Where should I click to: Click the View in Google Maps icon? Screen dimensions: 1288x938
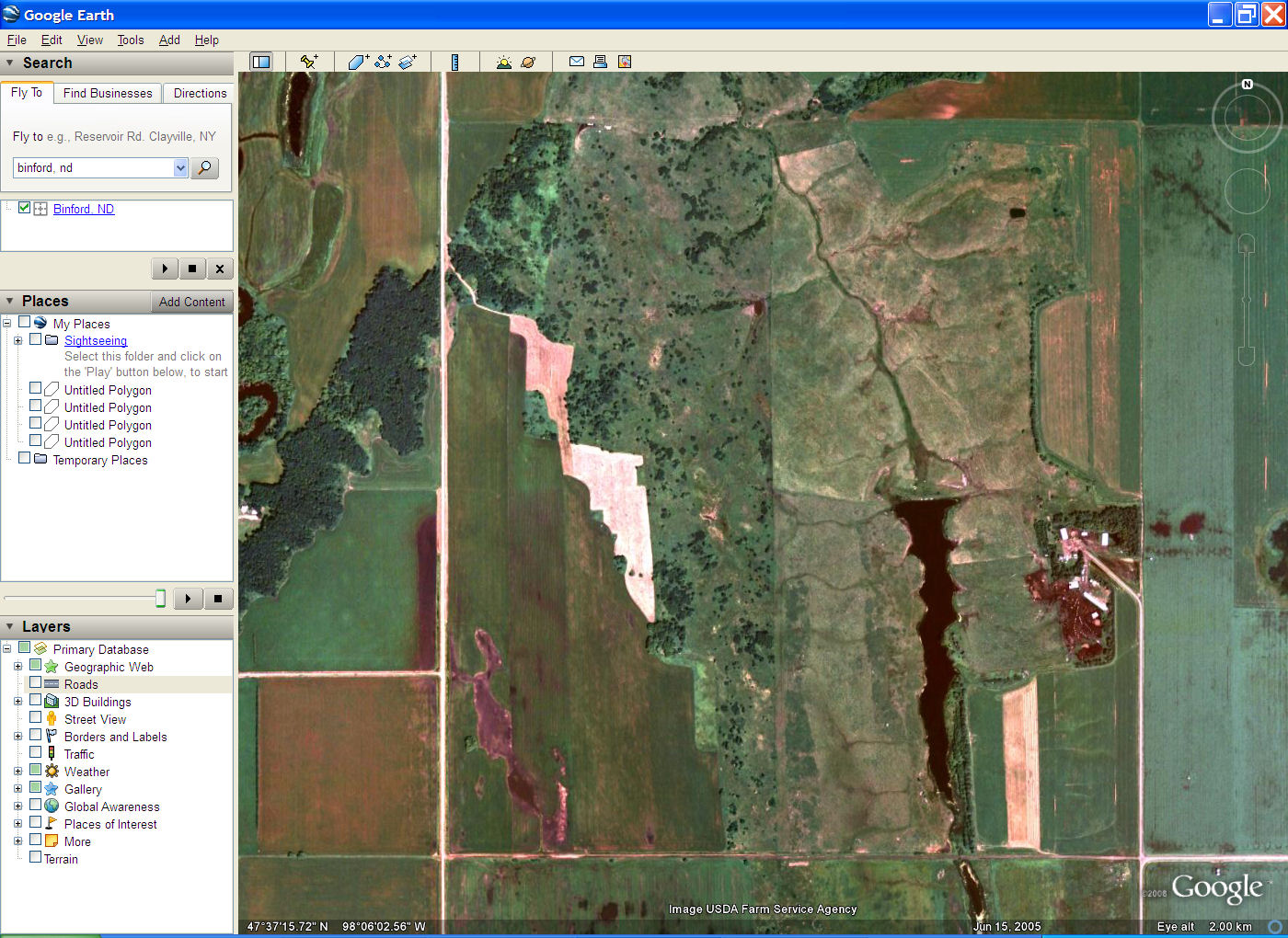pos(625,62)
